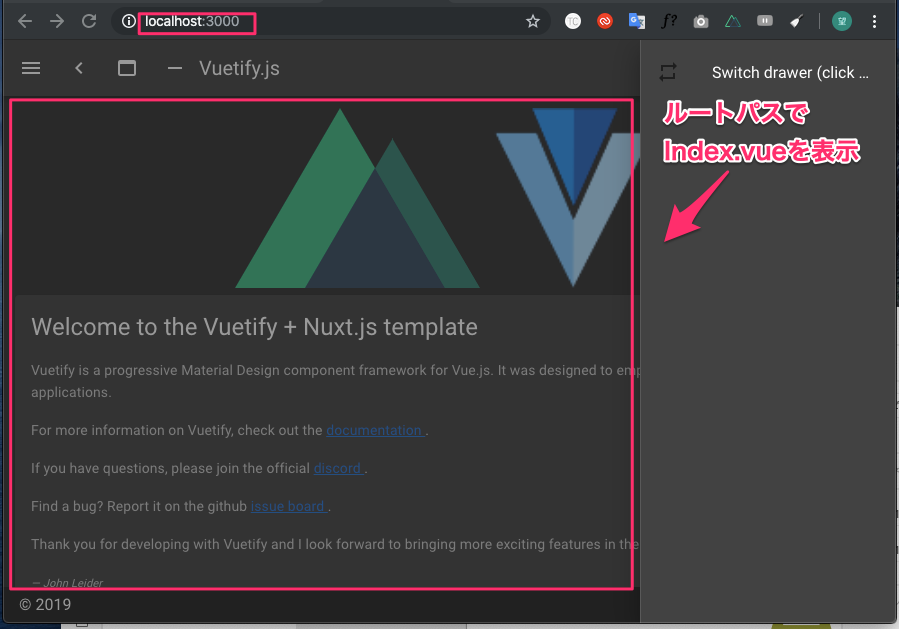The width and height of the screenshot is (899, 629).
Task: Click the © 2019 footer text
Action: click(x=45, y=604)
